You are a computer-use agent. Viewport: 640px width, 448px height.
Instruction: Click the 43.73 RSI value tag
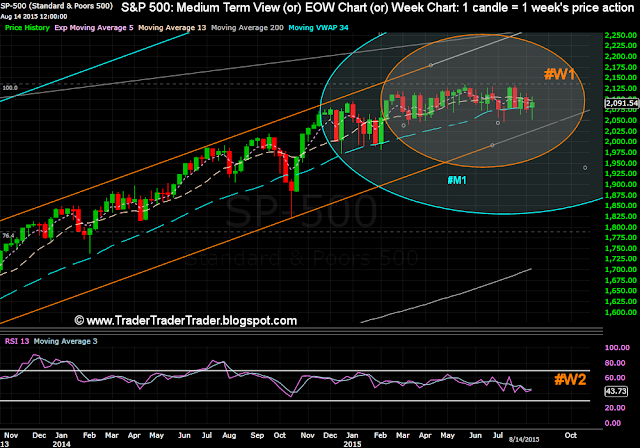616,391
